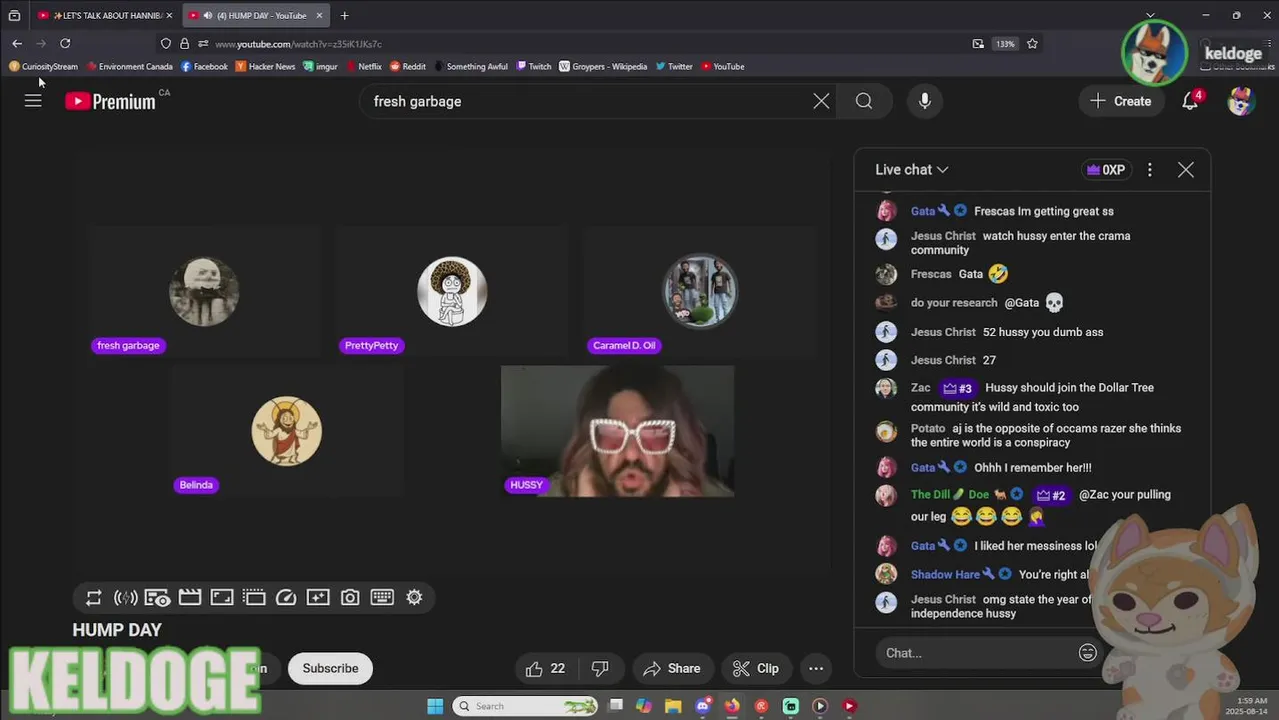Open the 133% zoom level indicator

1005,44
